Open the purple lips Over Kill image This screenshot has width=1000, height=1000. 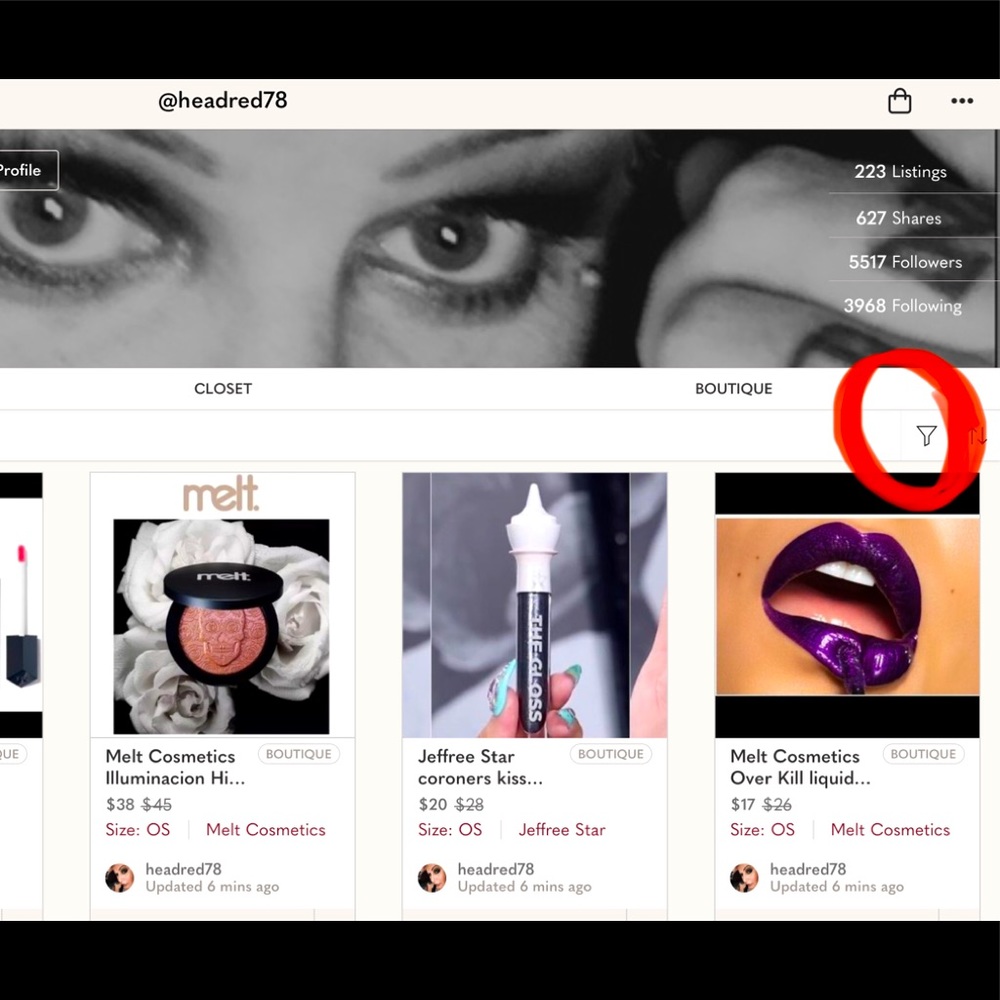(x=847, y=605)
